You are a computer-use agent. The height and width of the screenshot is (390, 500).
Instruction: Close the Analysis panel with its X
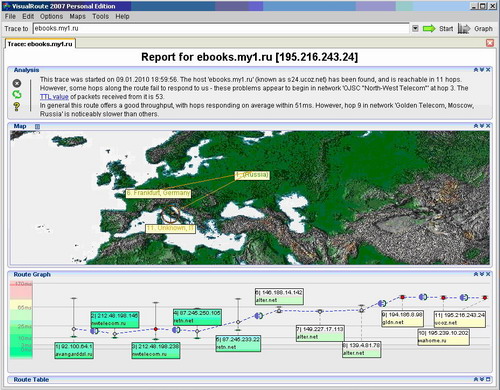pyautogui.click(x=488, y=70)
